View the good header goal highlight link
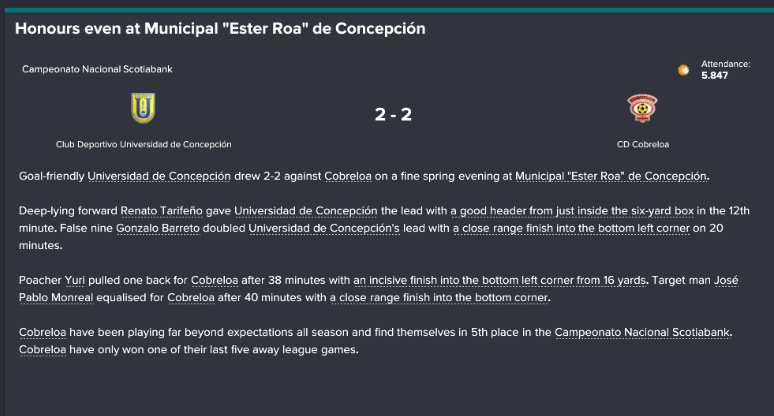The height and width of the screenshot is (416, 774). (x=572, y=211)
